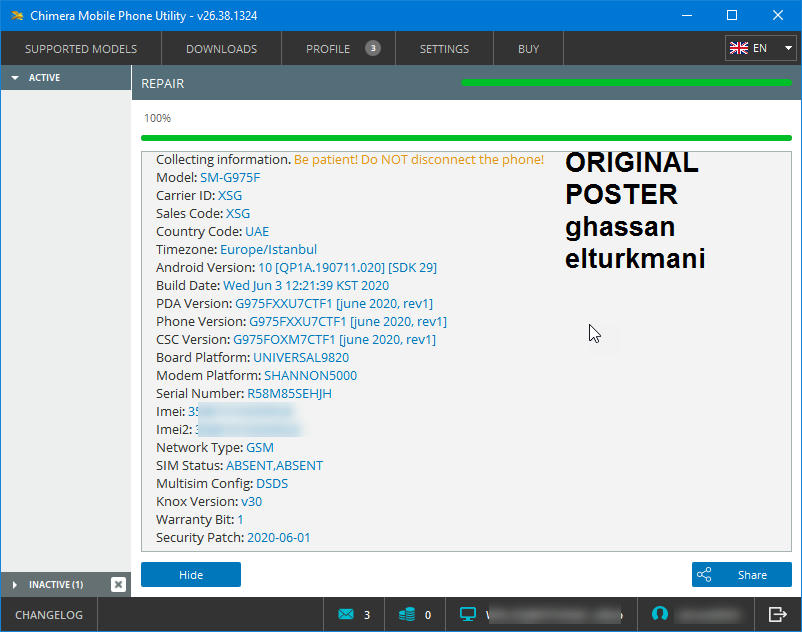
Task: Open the messages envelope icon
Action: click(346, 615)
